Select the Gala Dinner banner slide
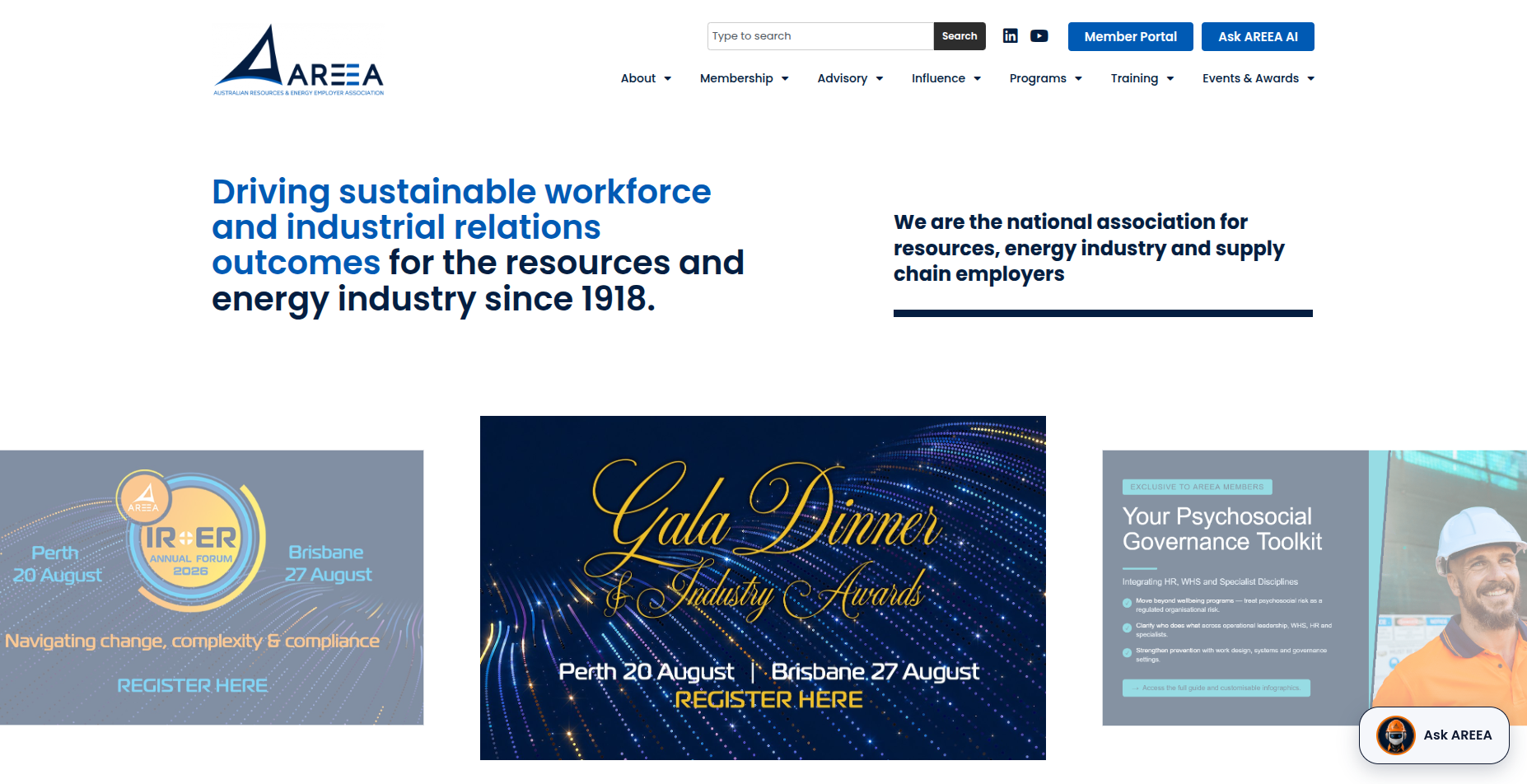1527x784 pixels. pos(763,588)
